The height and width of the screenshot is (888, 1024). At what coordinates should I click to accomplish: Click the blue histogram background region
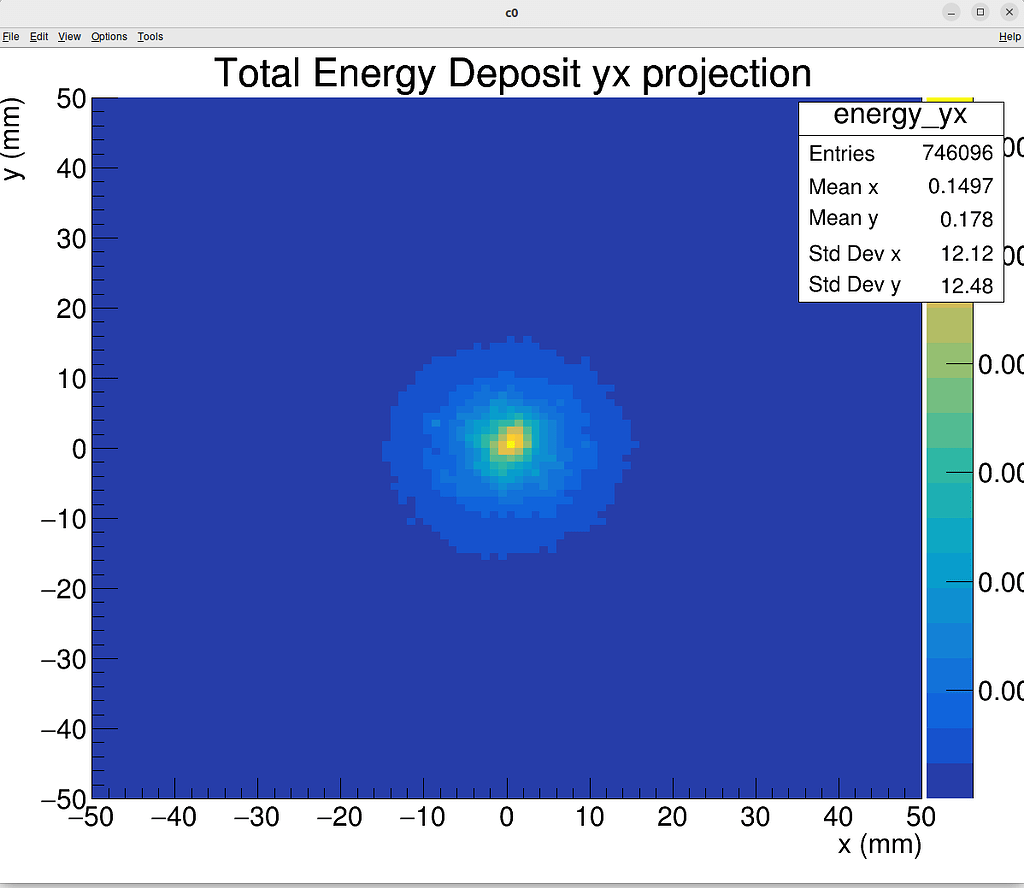point(250,650)
